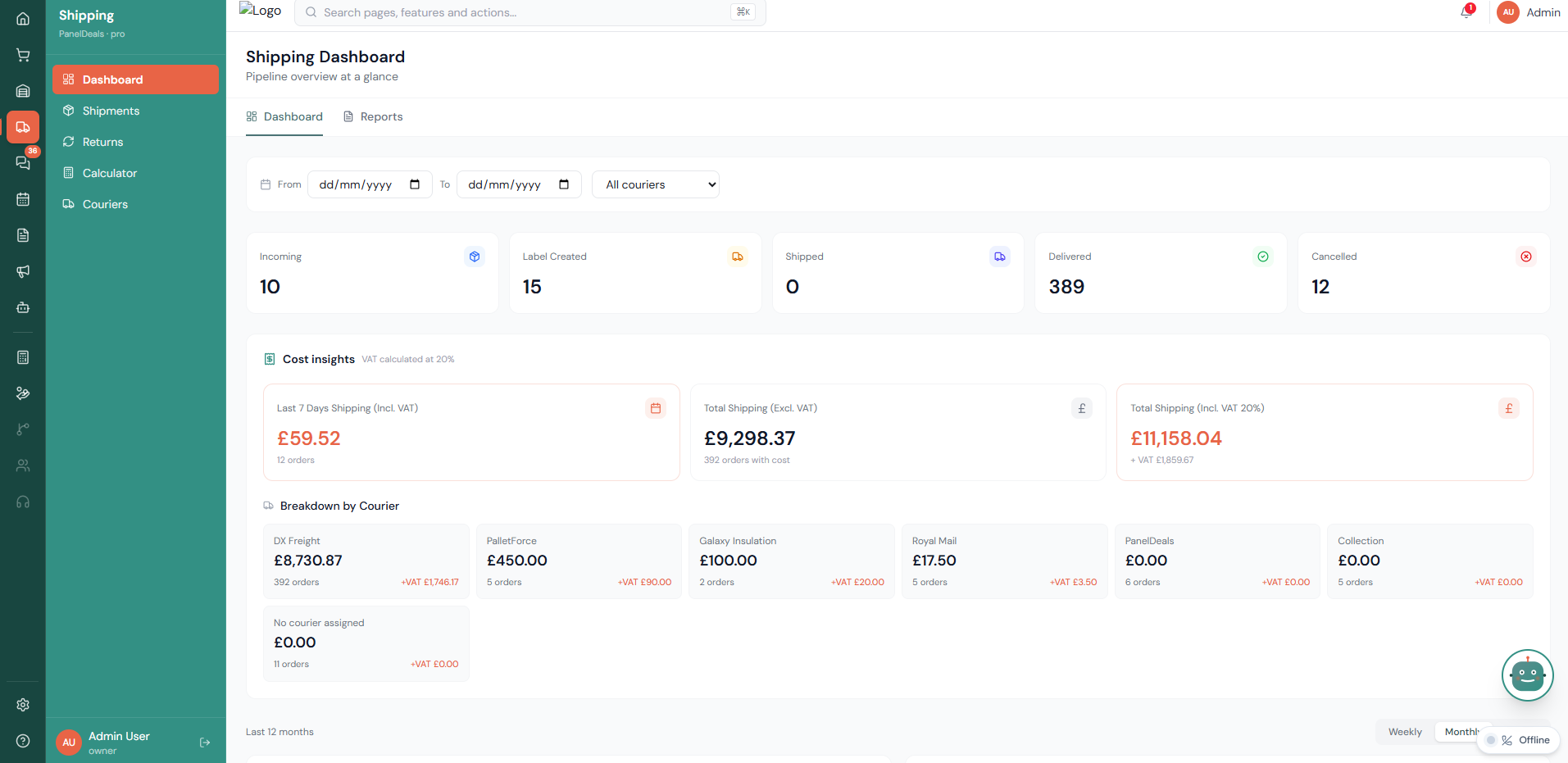
Task: Open Shipments in sidebar menu
Action: [135, 111]
